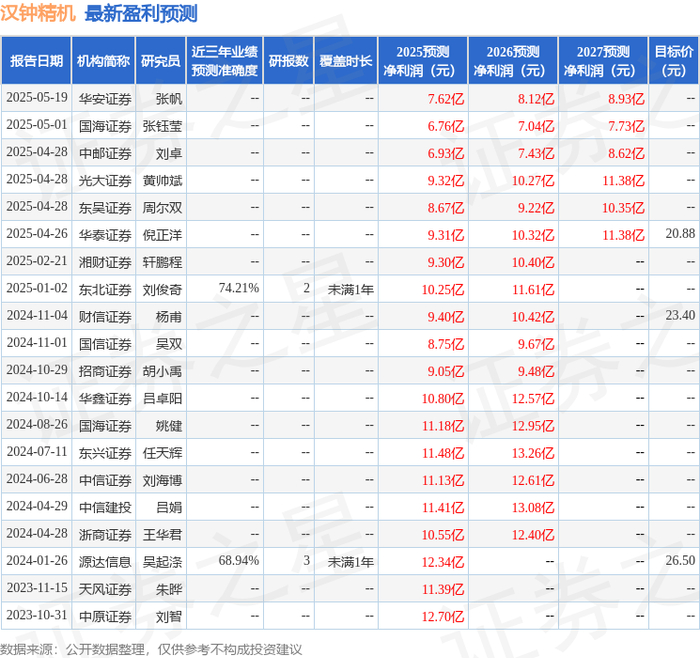The width and height of the screenshot is (700, 658).
Task: Click 源达信息 institution cell
Action: pos(105,562)
